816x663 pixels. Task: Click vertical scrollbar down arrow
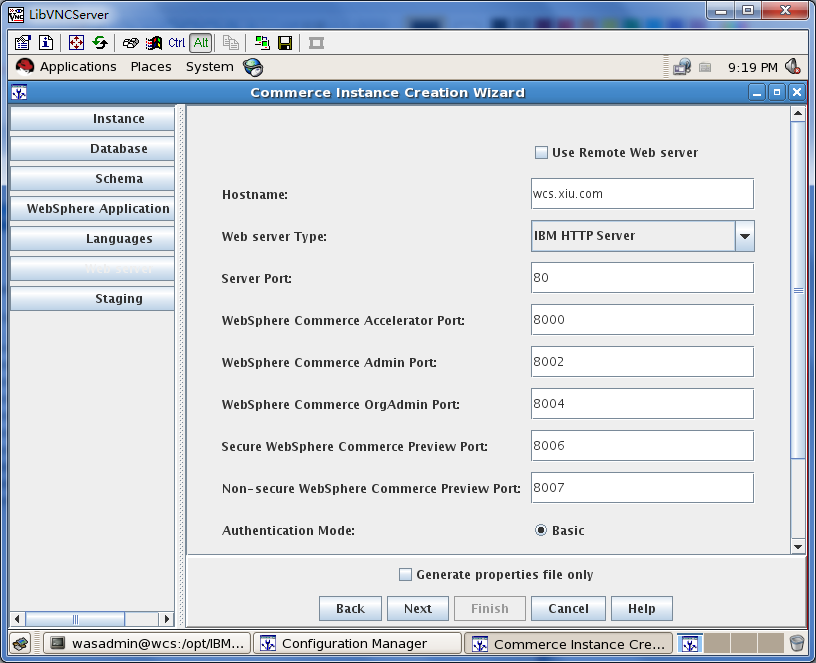coord(798,546)
